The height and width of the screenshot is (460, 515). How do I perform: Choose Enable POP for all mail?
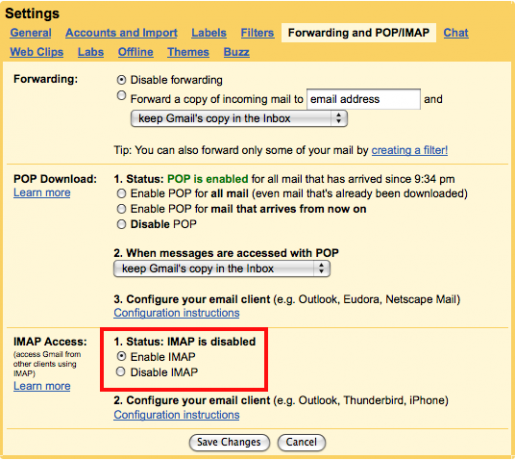[x=121, y=193]
